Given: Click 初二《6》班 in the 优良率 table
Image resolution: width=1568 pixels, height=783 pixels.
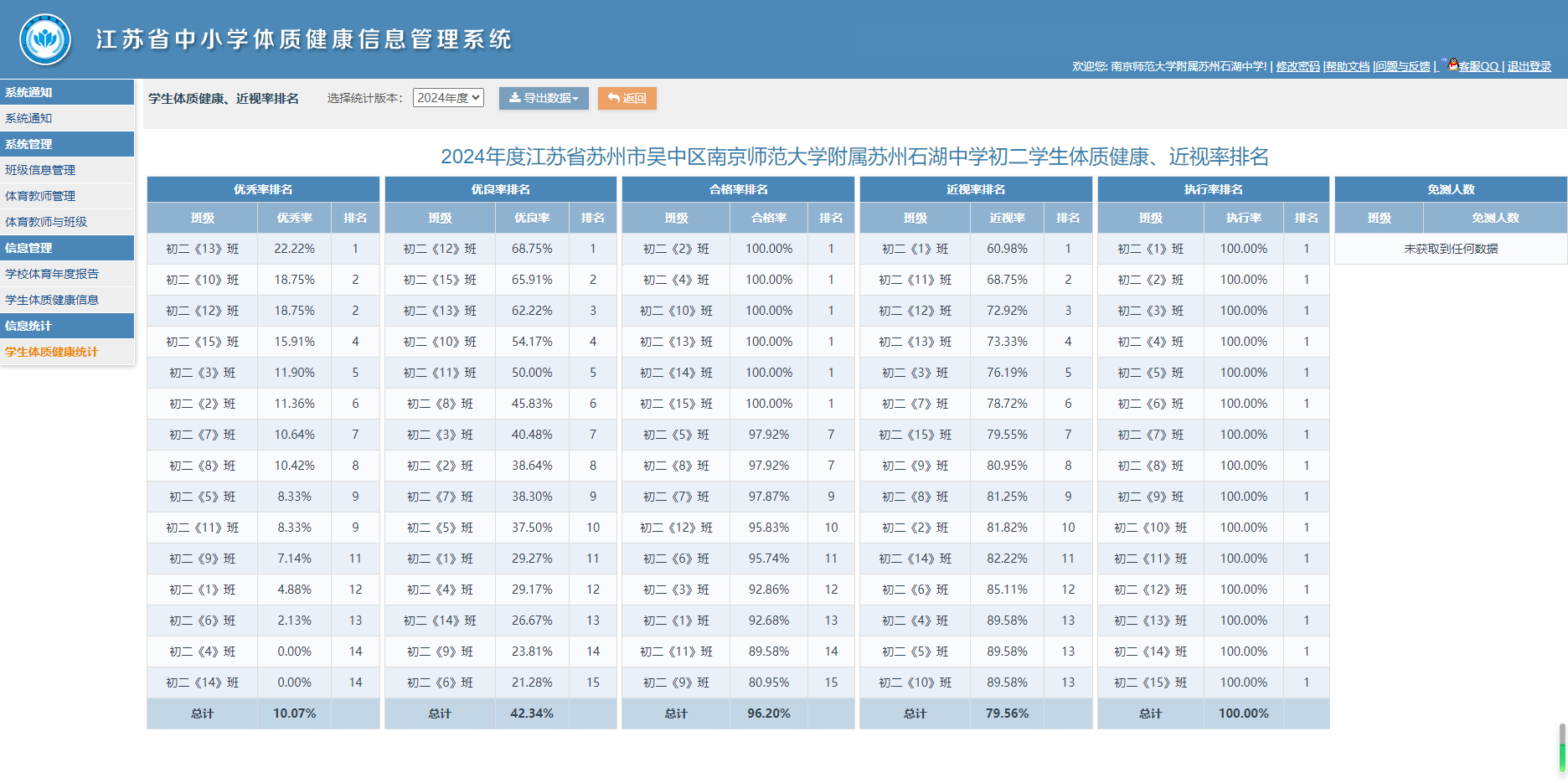Looking at the screenshot, I should [x=440, y=683].
